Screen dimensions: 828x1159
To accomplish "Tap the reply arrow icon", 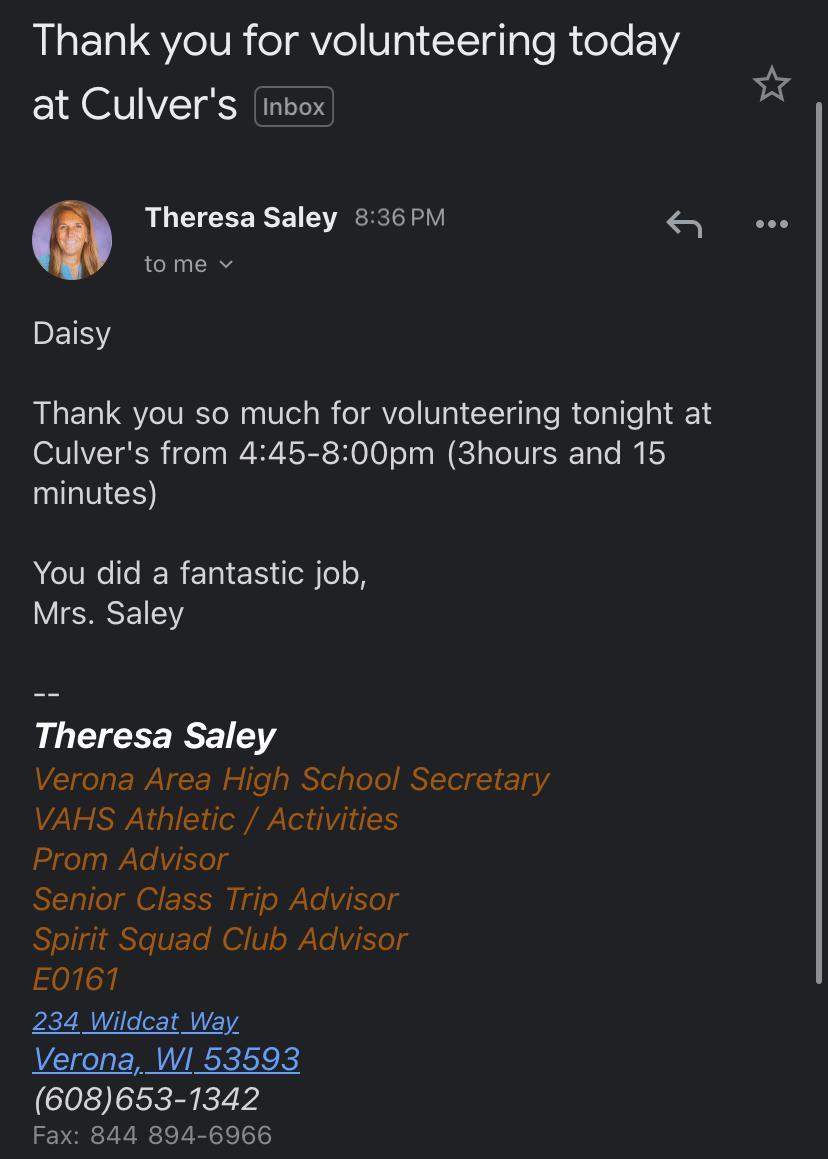I will [684, 224].
